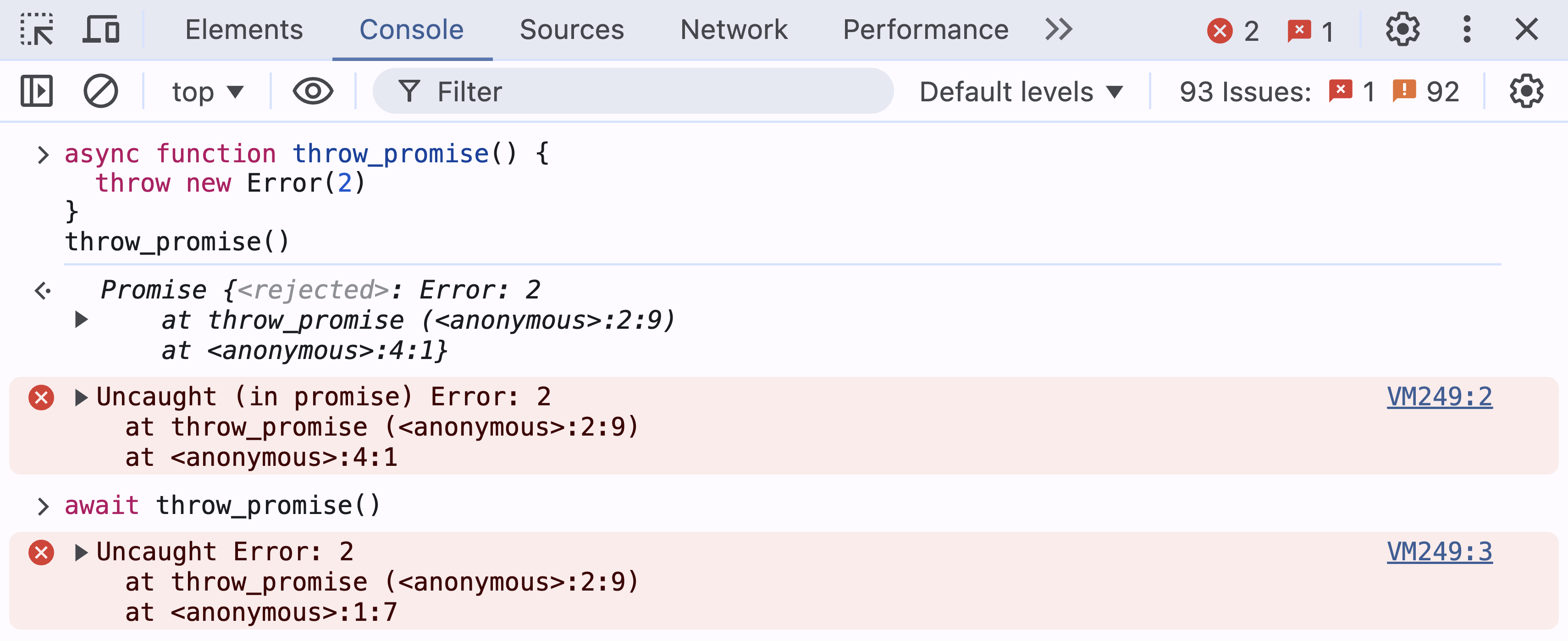Click the live expression eye icon
Viewport: 1568px width, 641px height.
click(x=313, y=91)
